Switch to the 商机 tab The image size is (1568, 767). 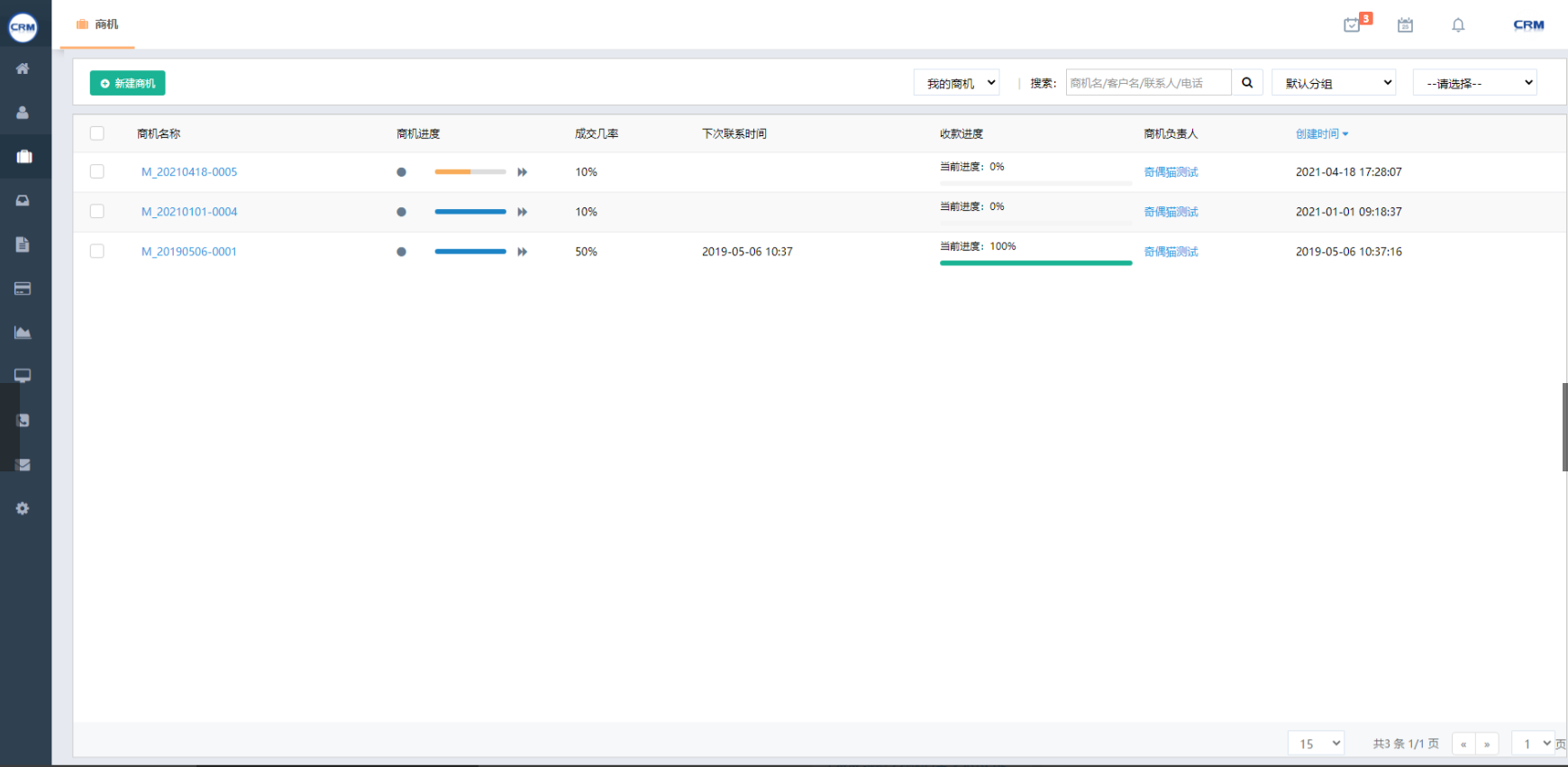coord(97,24)
